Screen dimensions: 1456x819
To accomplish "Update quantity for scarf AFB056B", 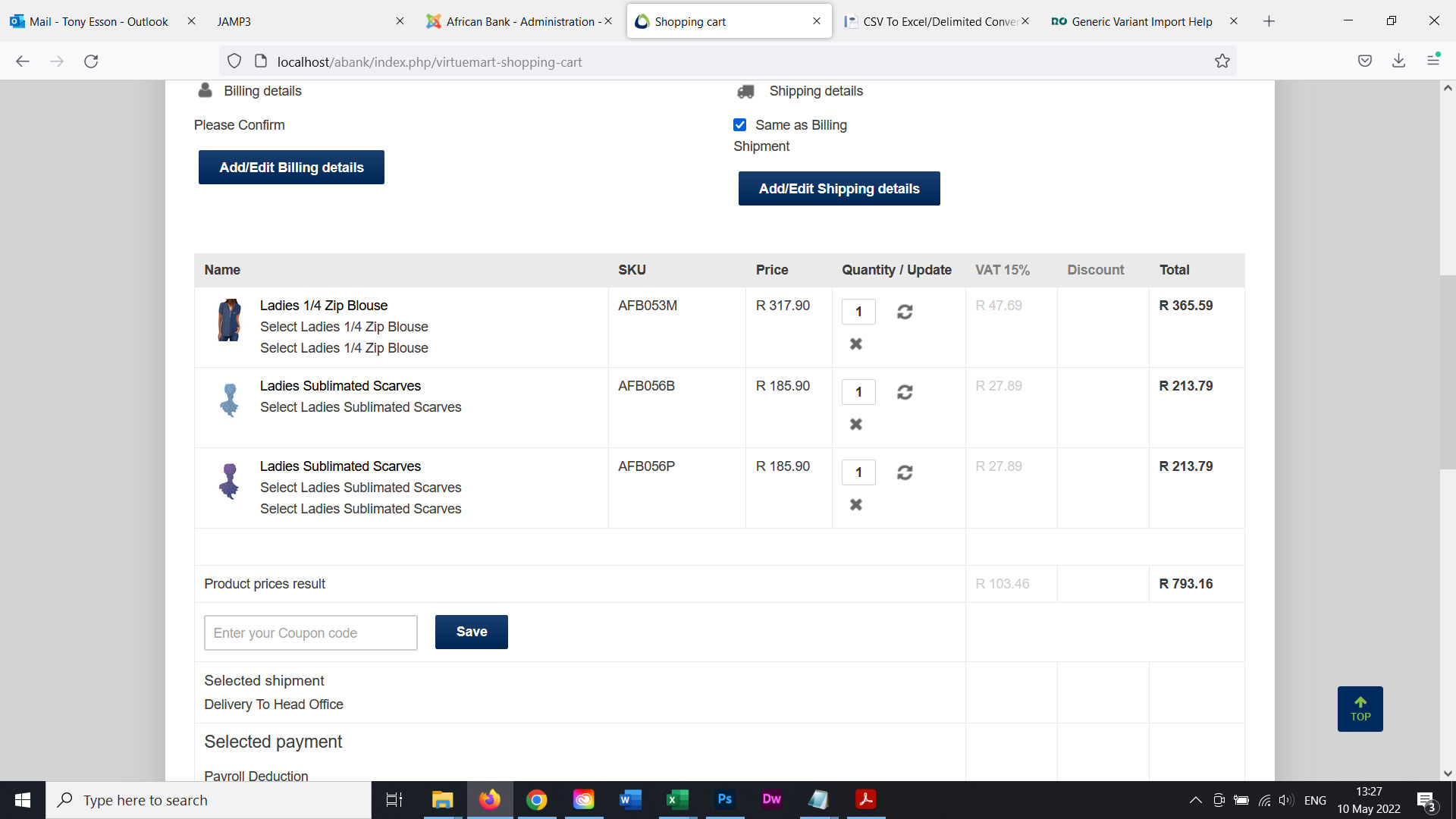I will (x=905, y=392).
